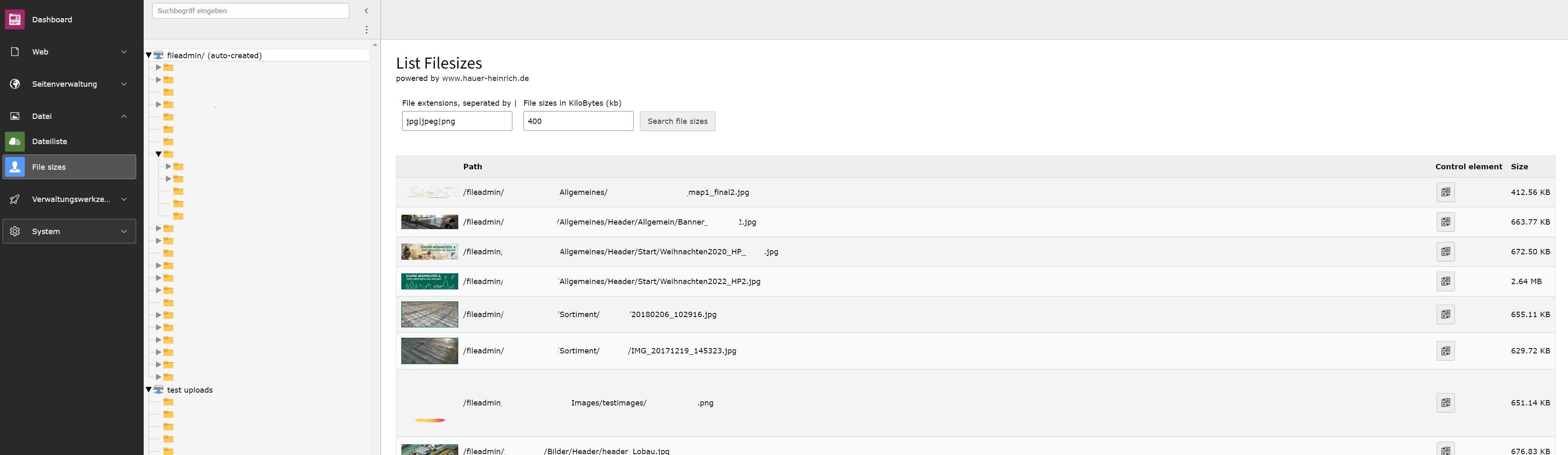Click the Path column header
This screenshot has height=455, width=1568.
pyautogui.click(x=472, y=167)
